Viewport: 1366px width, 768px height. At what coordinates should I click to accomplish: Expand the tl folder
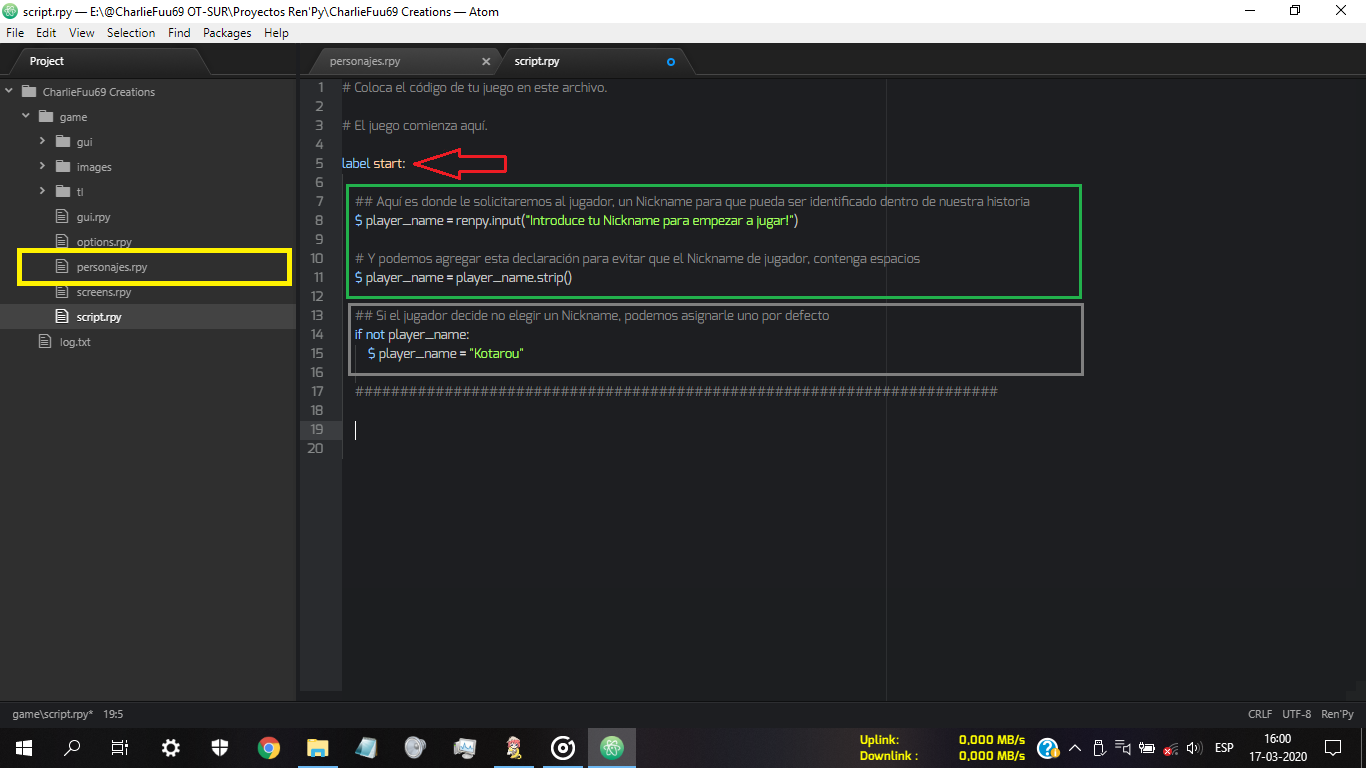(x=43, y=192)
